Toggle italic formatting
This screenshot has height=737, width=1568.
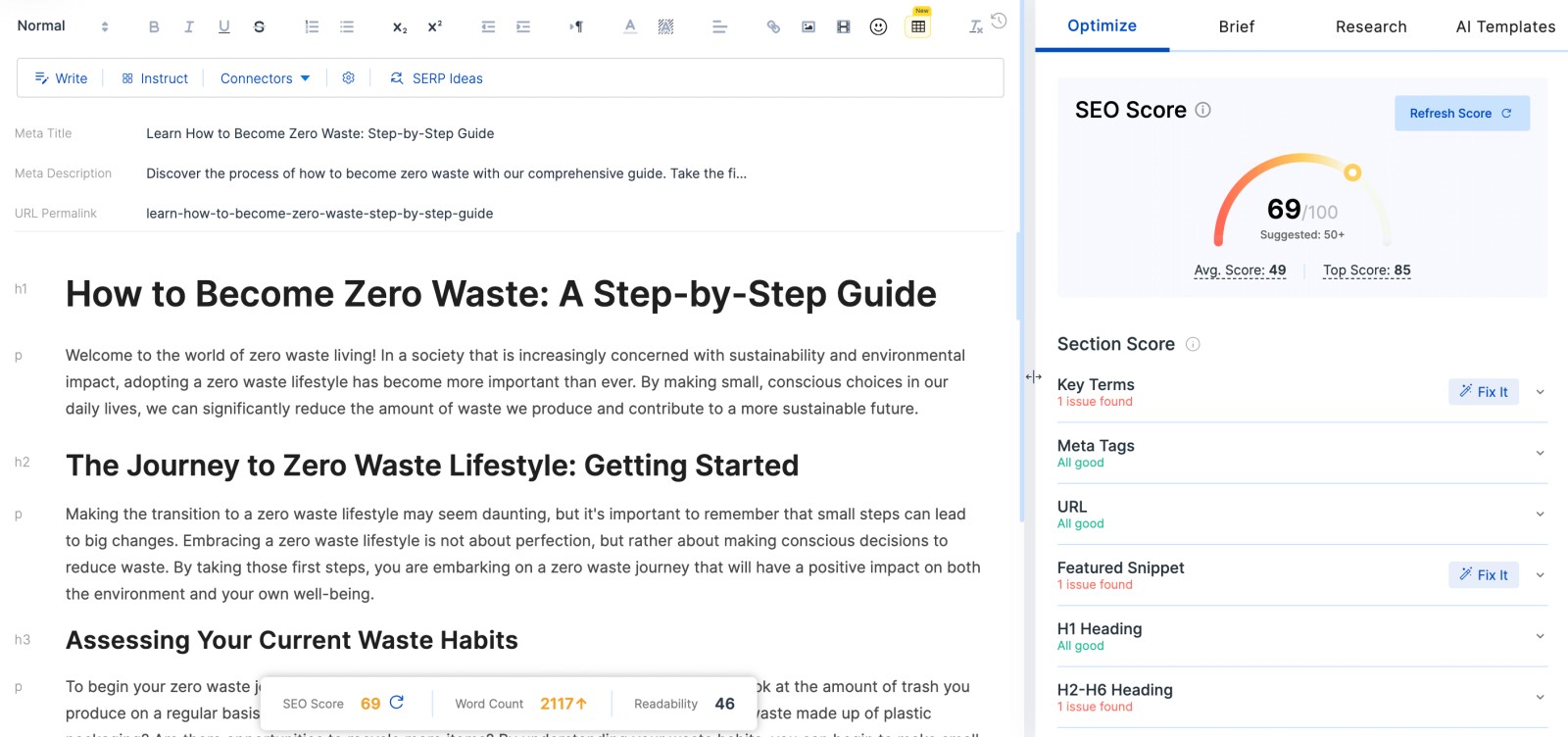point(189,26)
